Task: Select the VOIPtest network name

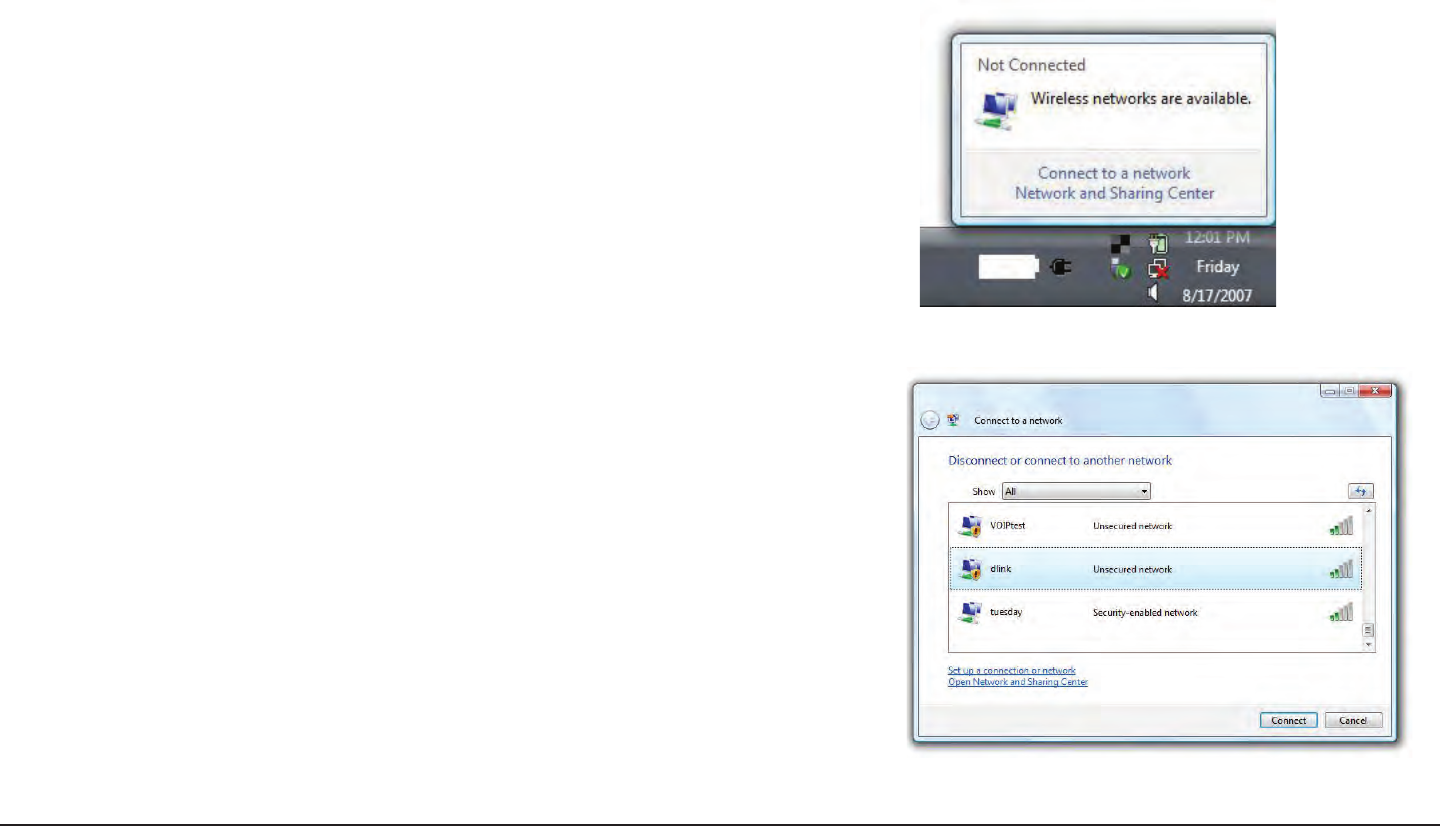Action: point(1007,526)
